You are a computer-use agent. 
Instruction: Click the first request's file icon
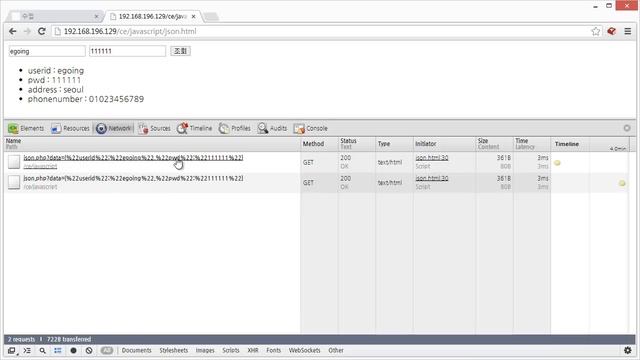pyautogui.click(x=14, y=162)
